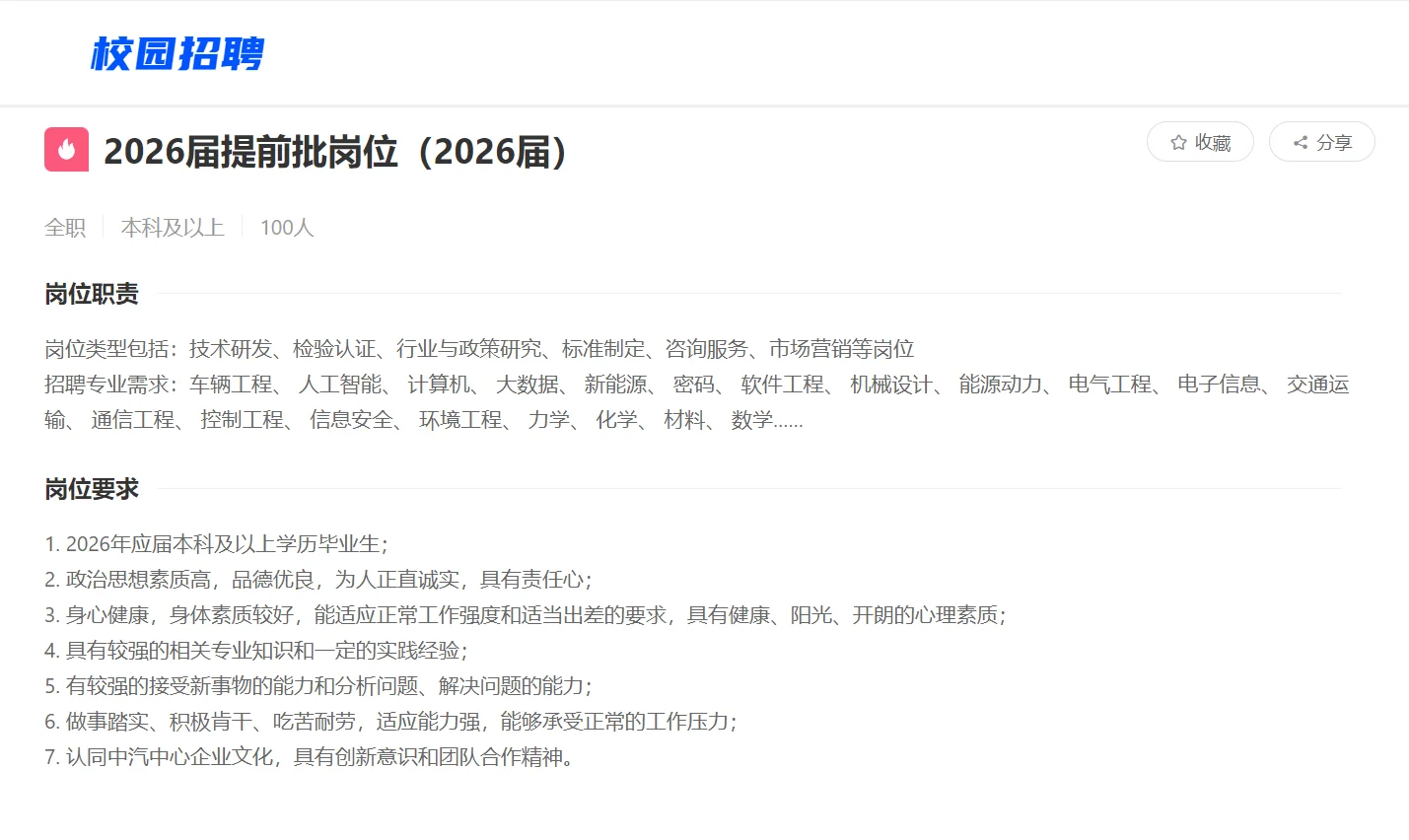Click the 校园招聘 blue wordmark icon
The image size is (1409, 840).
pyautogui.click(x=177, y=56)
